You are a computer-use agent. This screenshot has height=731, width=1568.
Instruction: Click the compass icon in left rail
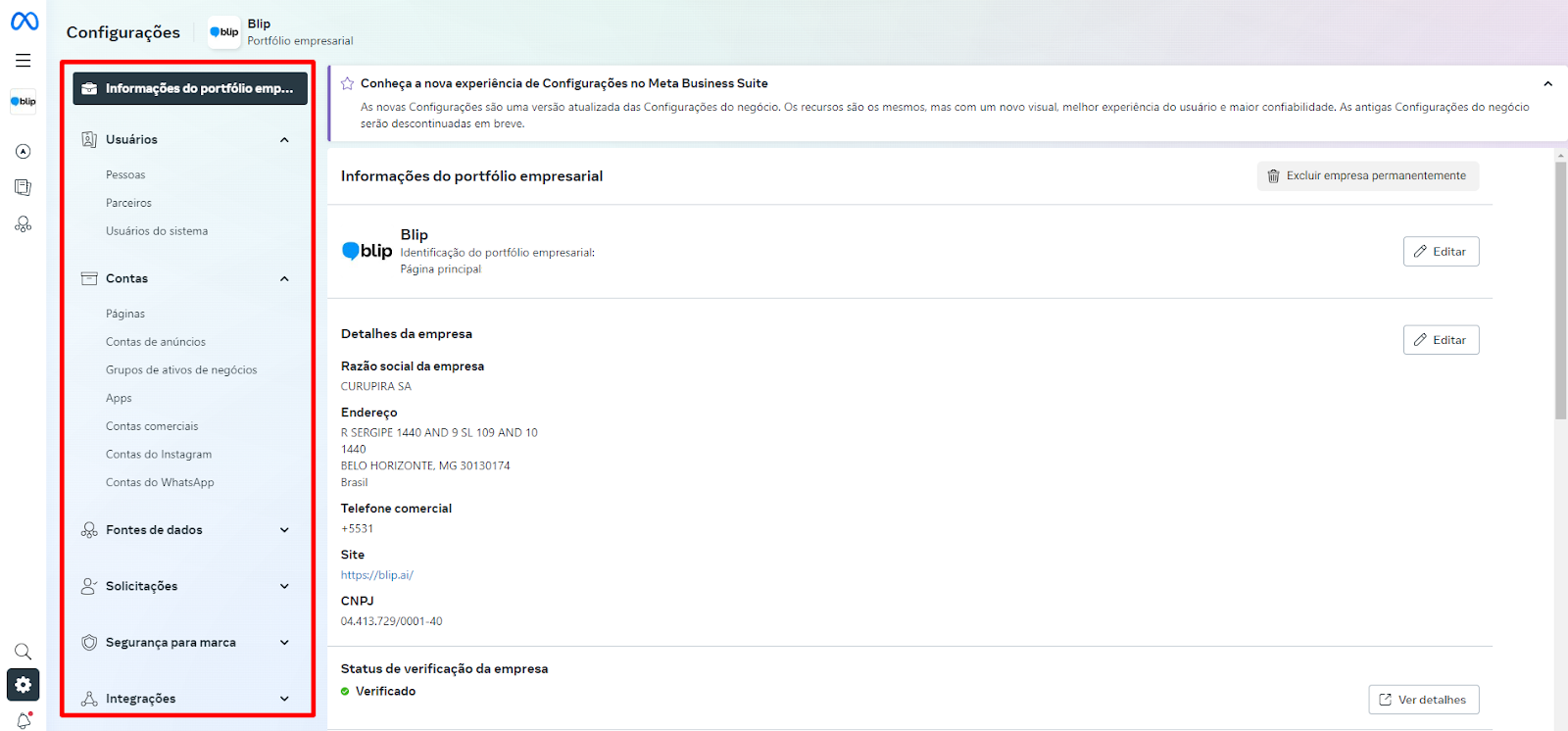23,152
